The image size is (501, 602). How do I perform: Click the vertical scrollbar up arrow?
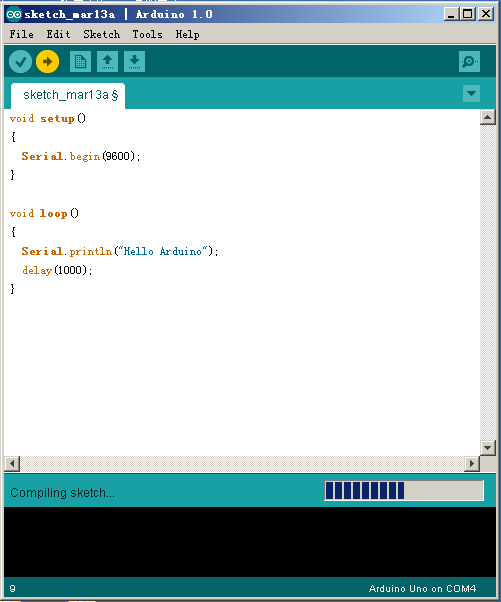488,117
